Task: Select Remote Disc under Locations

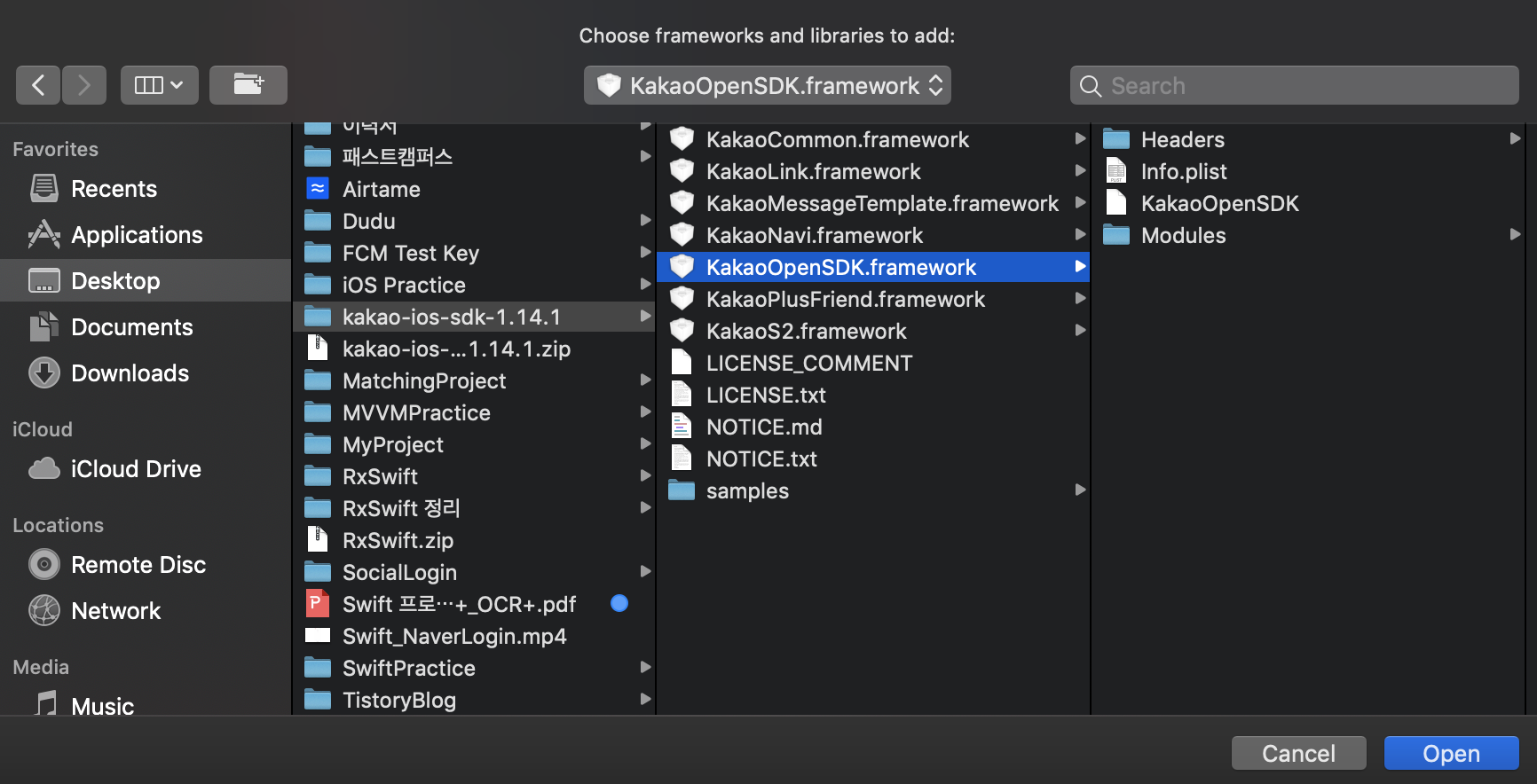Action: 146,565
